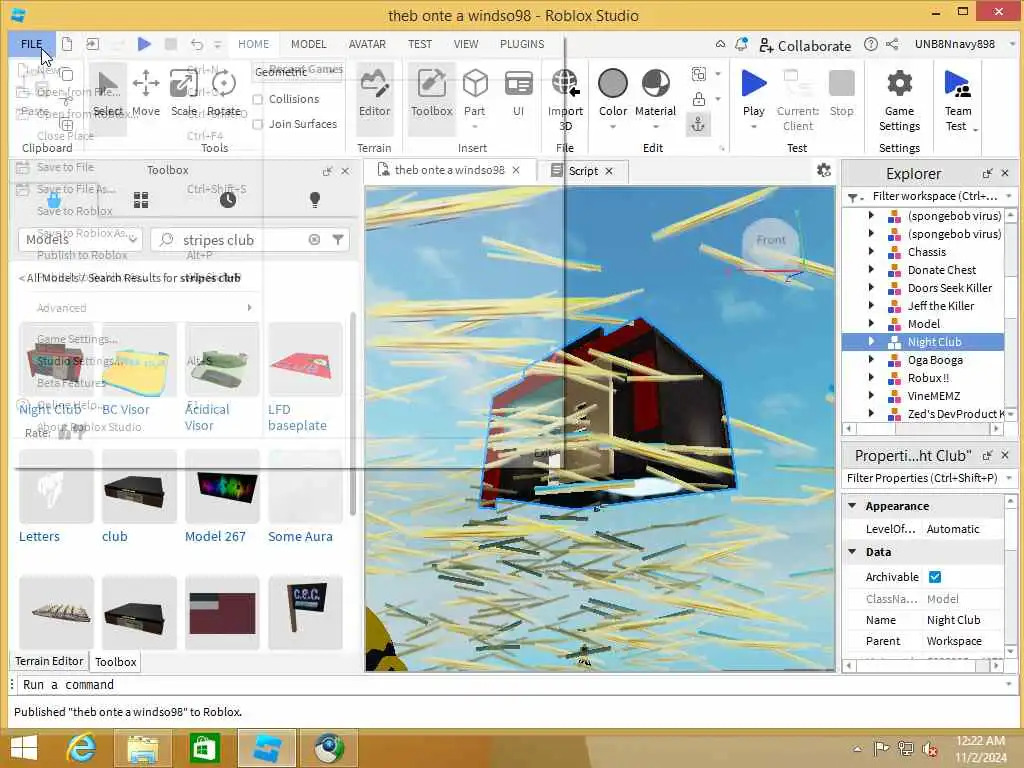Open the Play mode dropdown arrow

[754, 127]
